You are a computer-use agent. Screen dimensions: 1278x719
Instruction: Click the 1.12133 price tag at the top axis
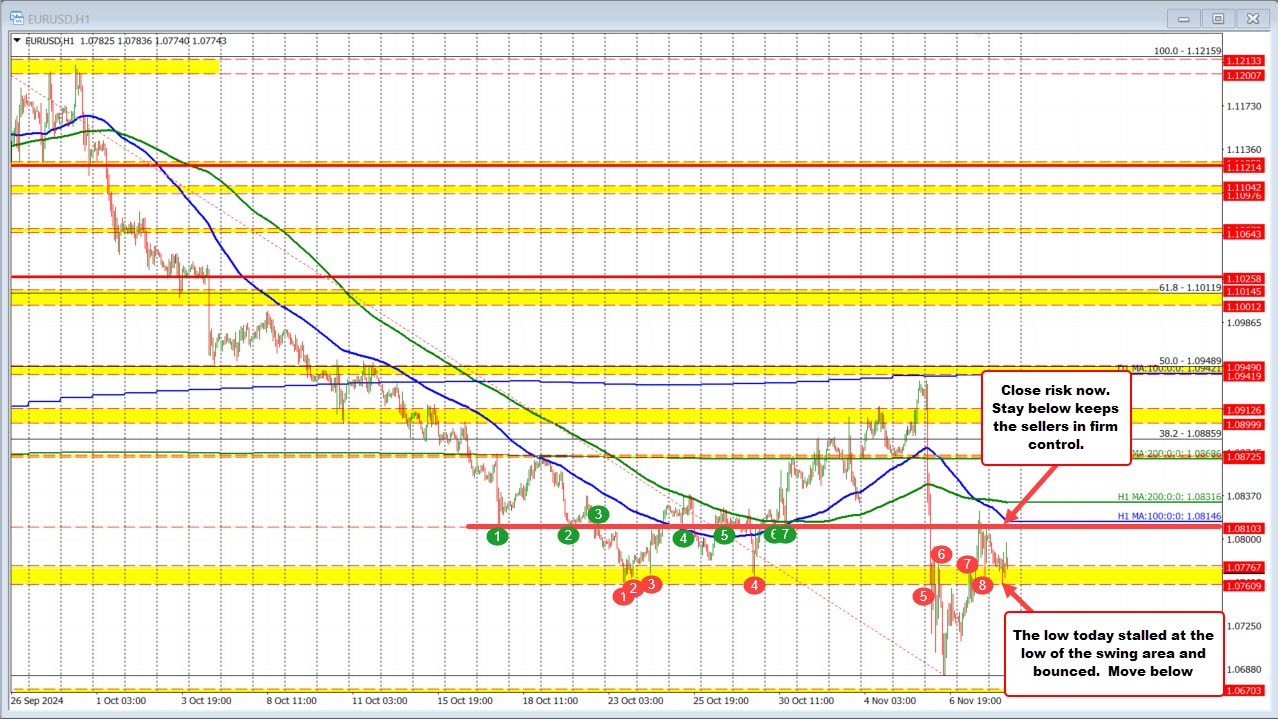pos(1245,61)
